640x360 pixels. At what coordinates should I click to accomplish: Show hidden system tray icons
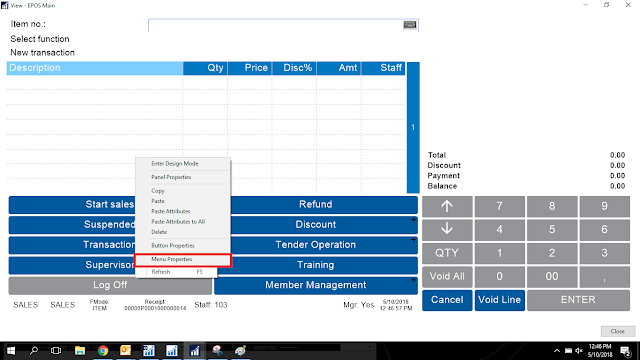pos(557,351)
